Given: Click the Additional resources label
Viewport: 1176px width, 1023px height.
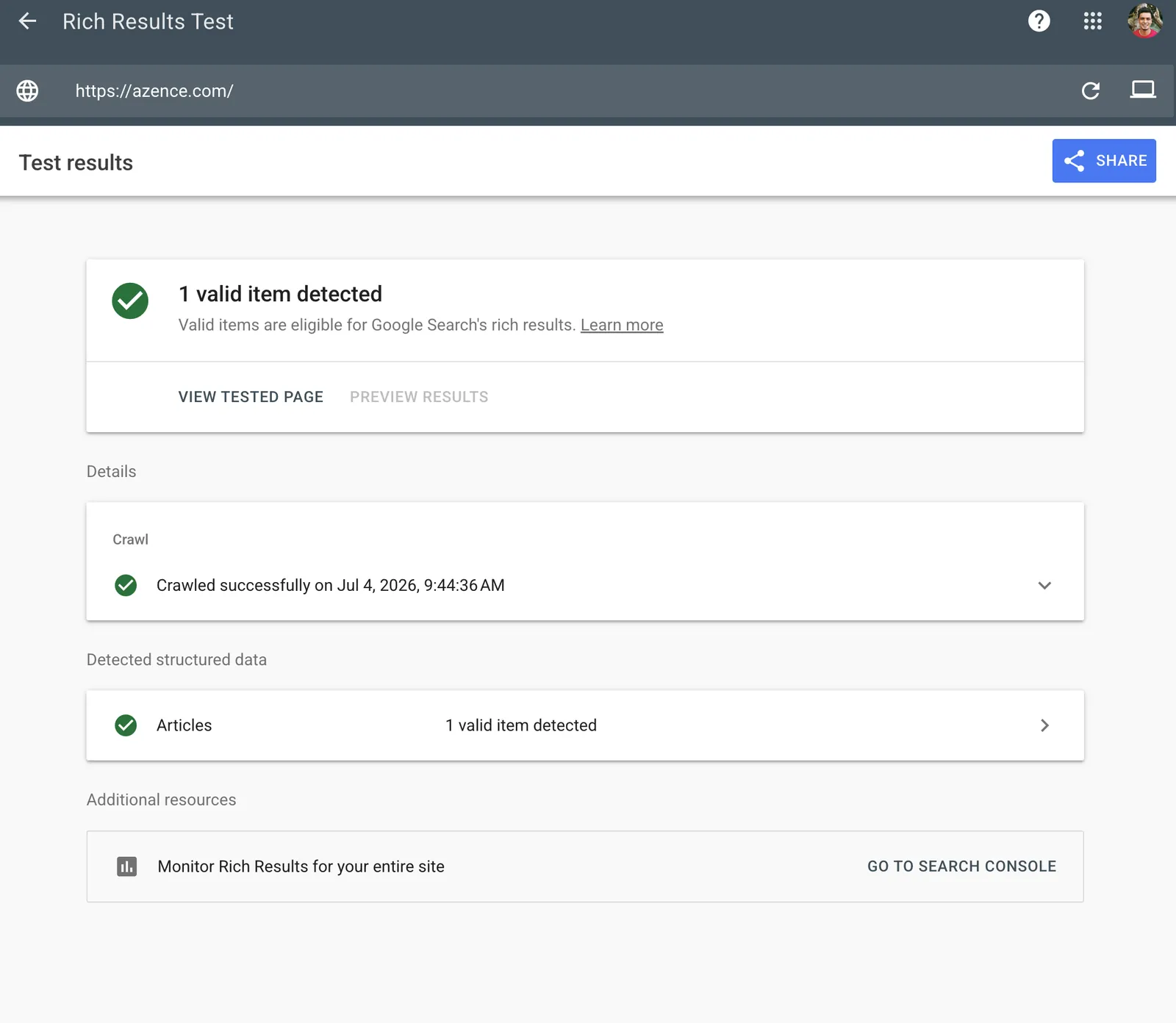Looking at the screenshot, I should pyautogui.click(x=161, y=800).
